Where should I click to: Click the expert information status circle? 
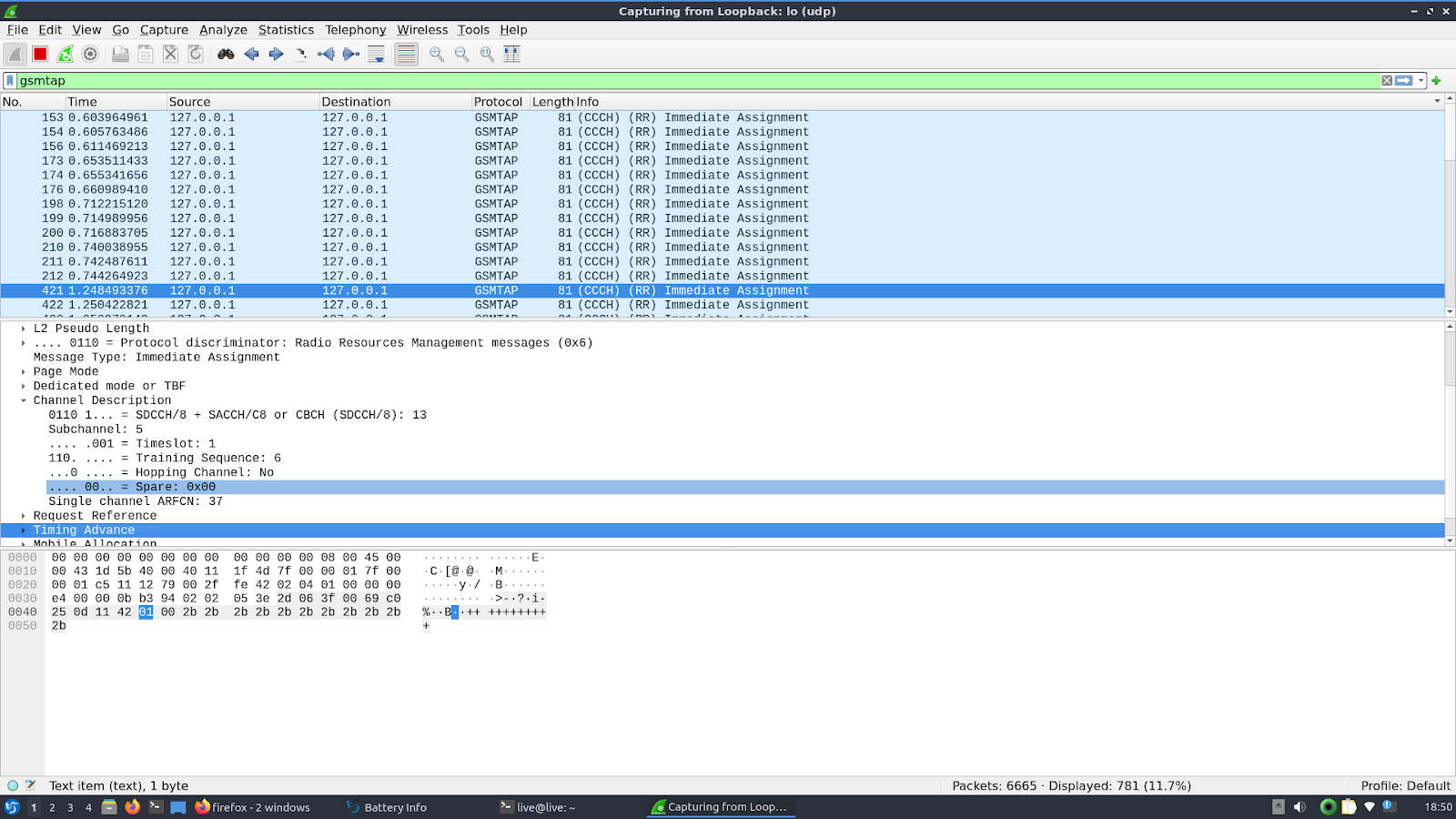tap(12, 785)
